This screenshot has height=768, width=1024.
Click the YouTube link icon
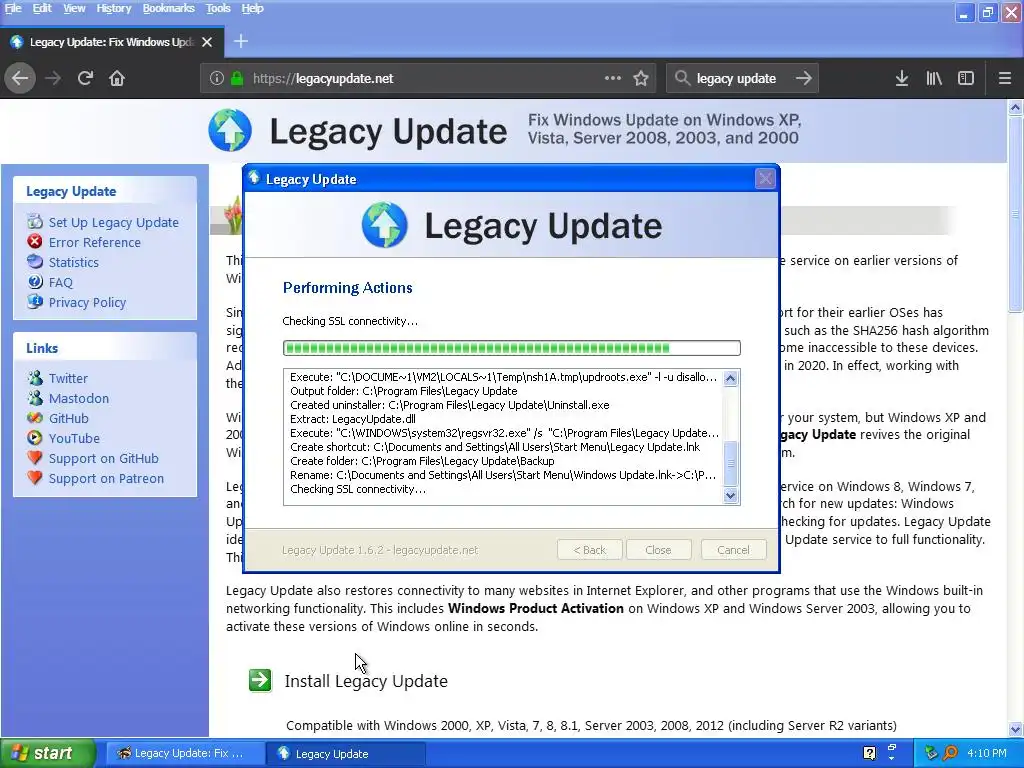click(x=35, y=438)
